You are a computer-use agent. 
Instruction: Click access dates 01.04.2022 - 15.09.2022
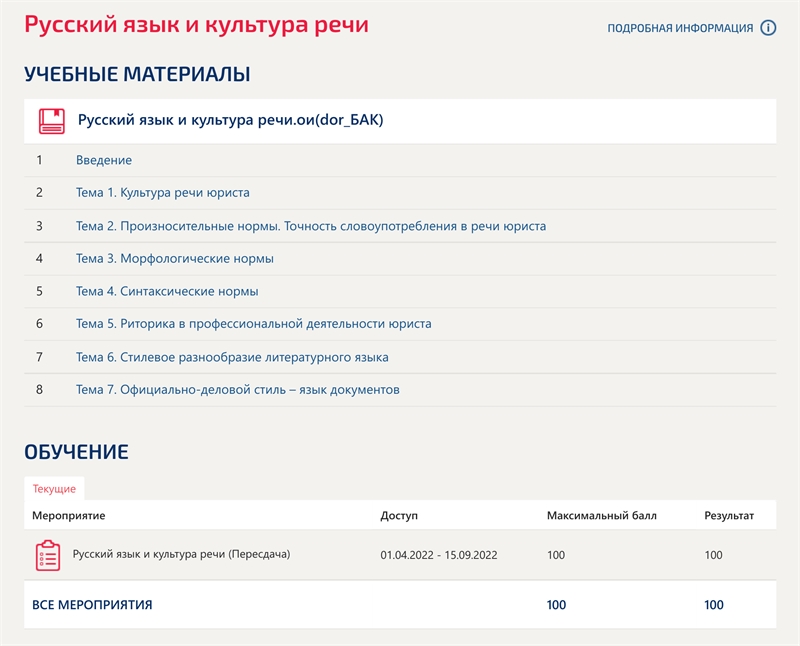coord(439,555)
